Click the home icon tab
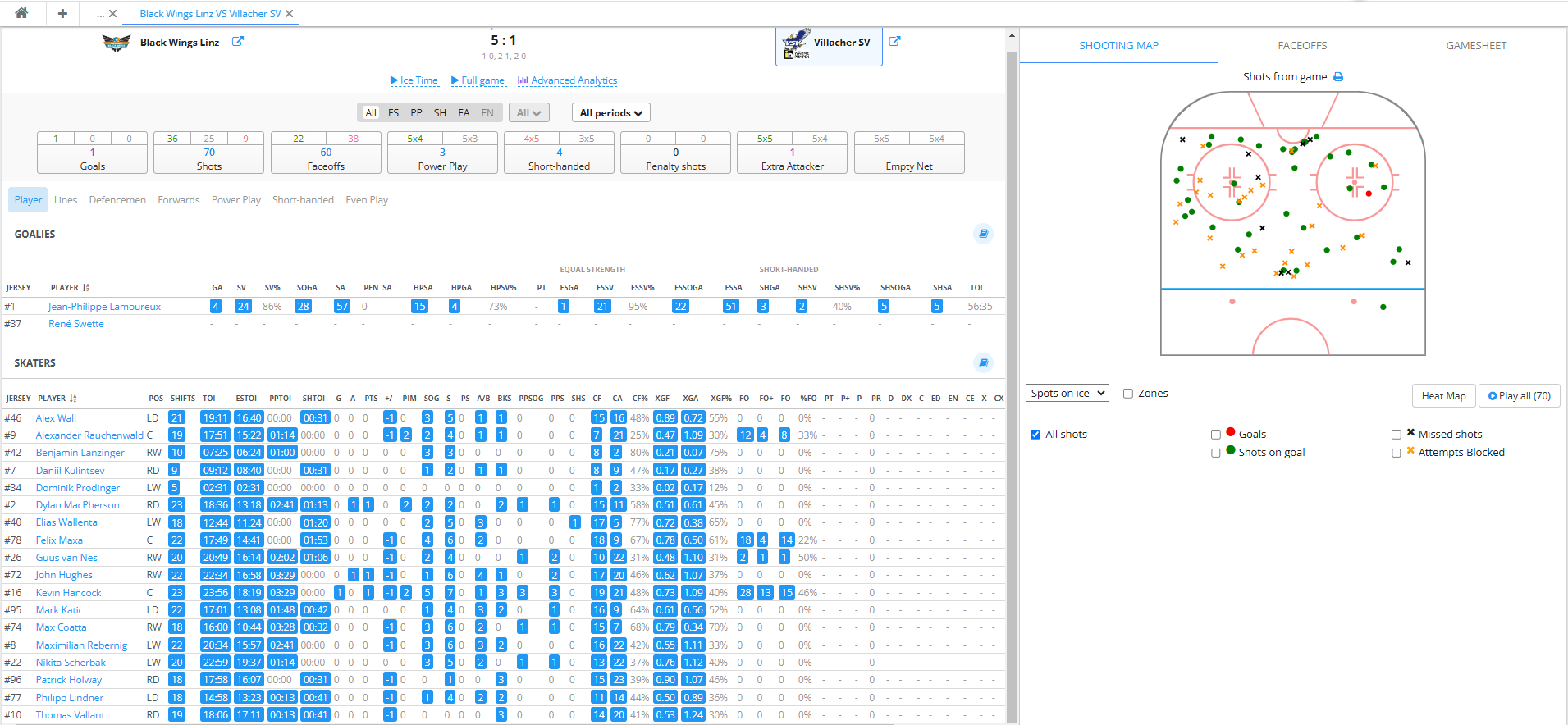This screenshot has width=1568, height=725. (21, 13)
